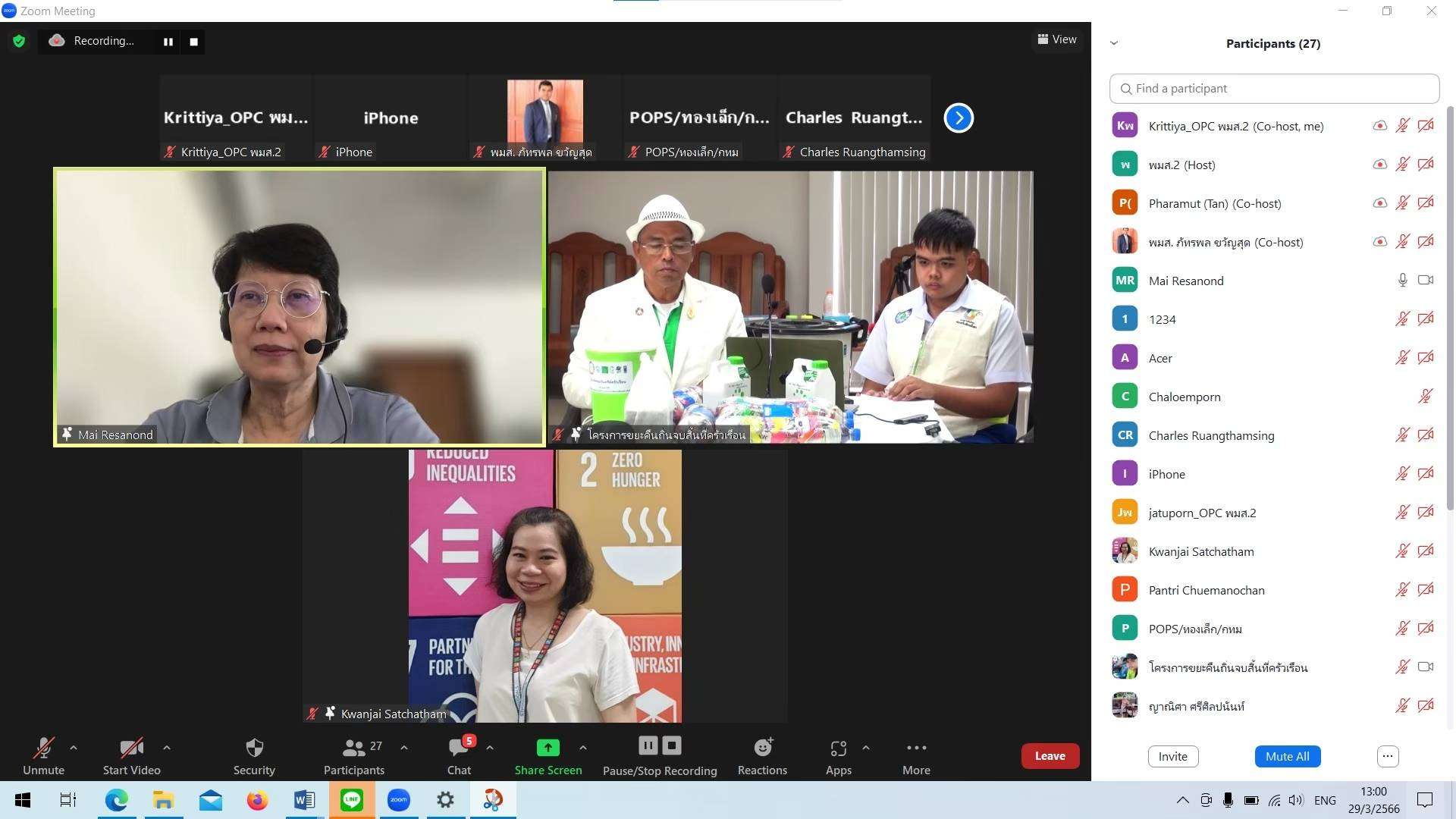Leave the meeting
Viewport: 1456px width, 819px height.
pos(1050,756)
